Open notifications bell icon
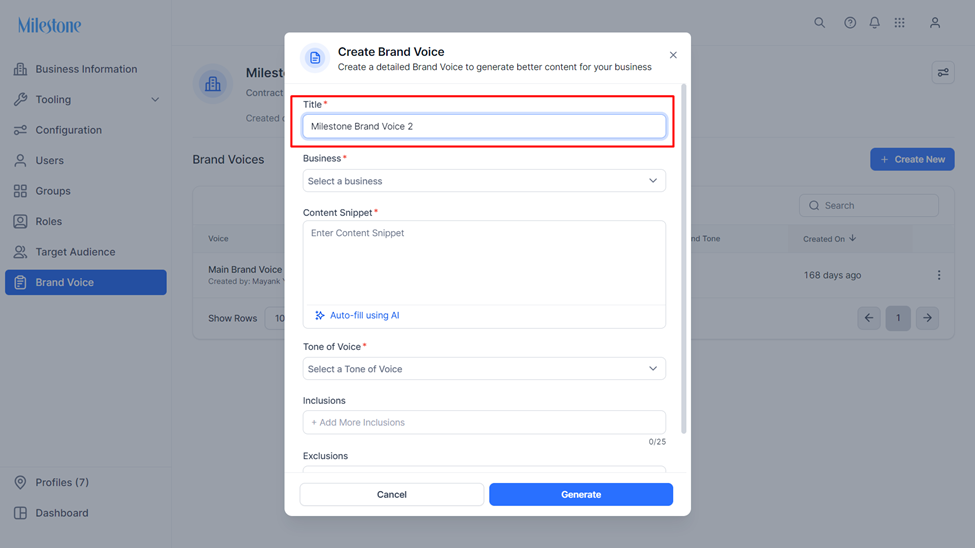The height and width of the screenshot is (548, 975). [874, 23]
